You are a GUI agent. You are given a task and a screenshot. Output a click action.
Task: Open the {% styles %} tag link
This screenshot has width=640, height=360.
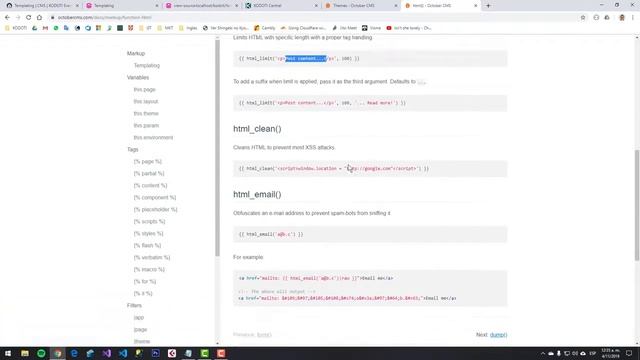point(148,233)
